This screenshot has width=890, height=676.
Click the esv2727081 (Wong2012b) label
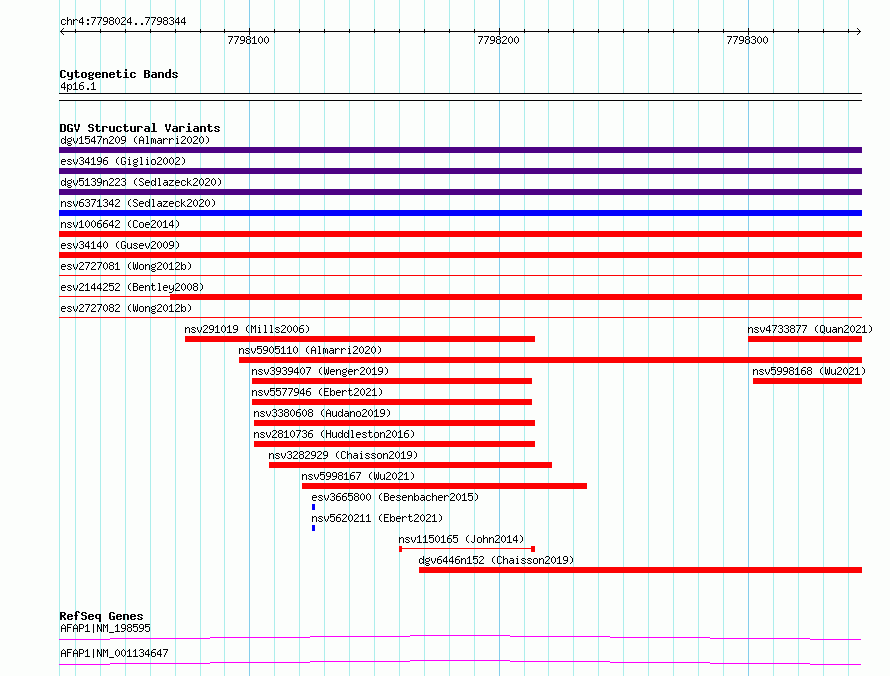[126, 266]
